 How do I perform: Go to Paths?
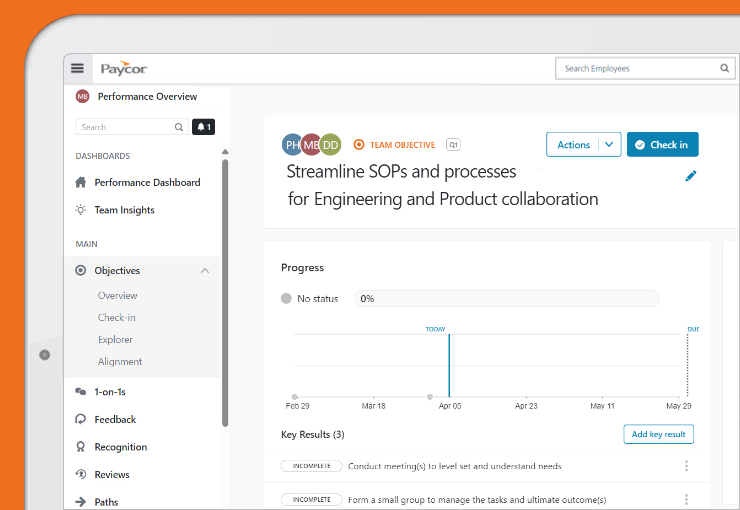tap(106, 502)
